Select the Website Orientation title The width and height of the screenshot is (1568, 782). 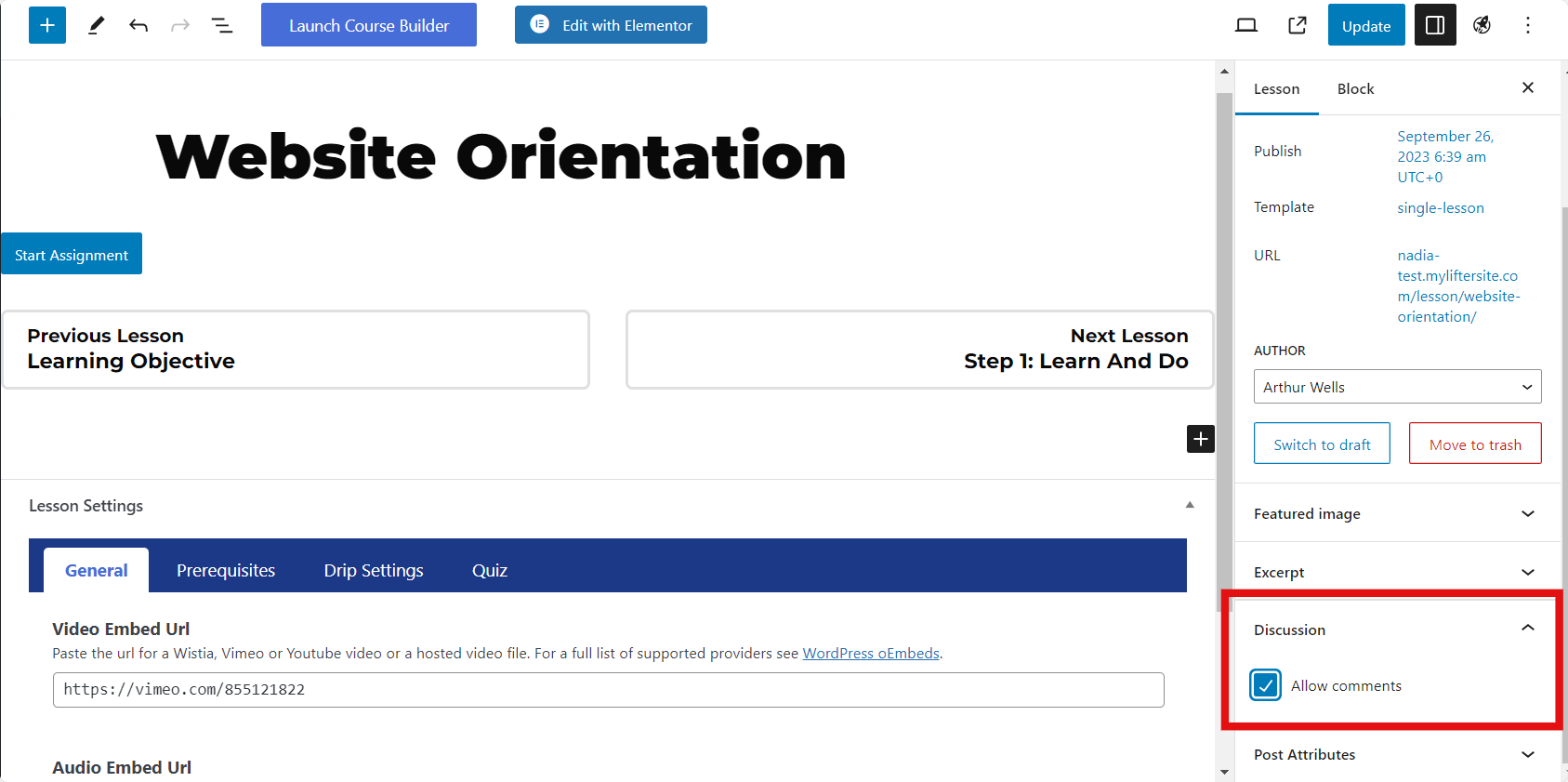pyautogui.click(x=501, y=156)
